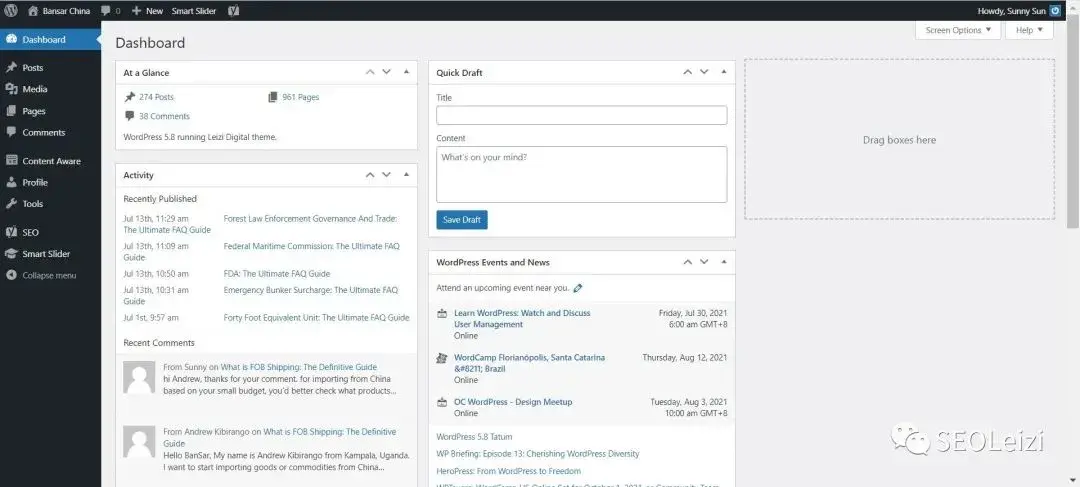
Task: Open Emergency Bunker Surcharge FAQ Guide post
Action: point(311,290)
